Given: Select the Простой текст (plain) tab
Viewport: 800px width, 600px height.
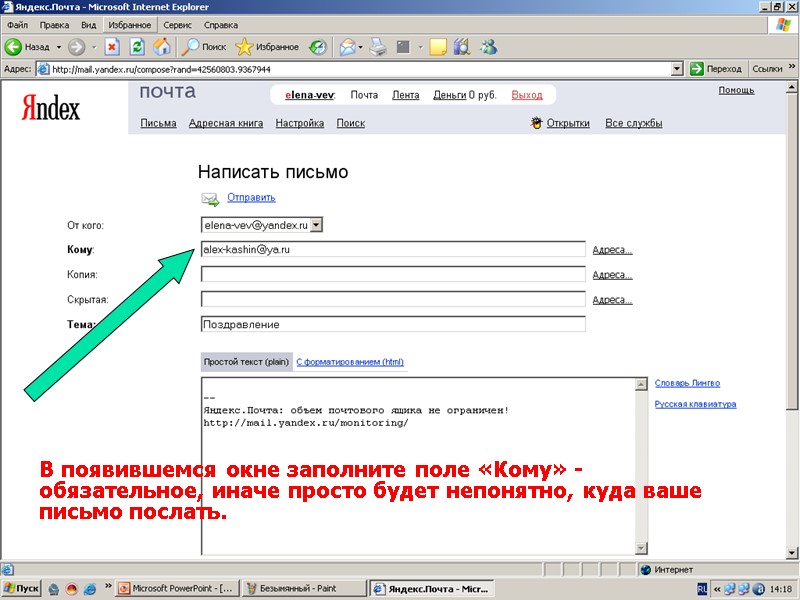Looking at the screenshot, I should (246, 362).
